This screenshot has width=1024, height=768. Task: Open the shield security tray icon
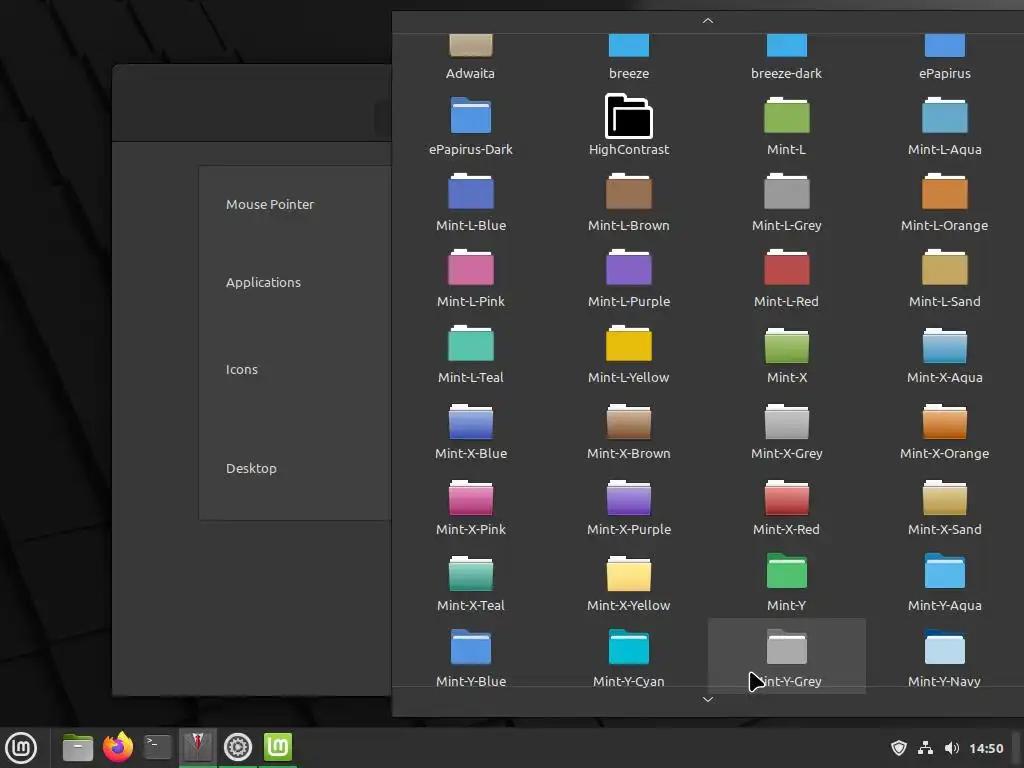[x=899, y=748]
